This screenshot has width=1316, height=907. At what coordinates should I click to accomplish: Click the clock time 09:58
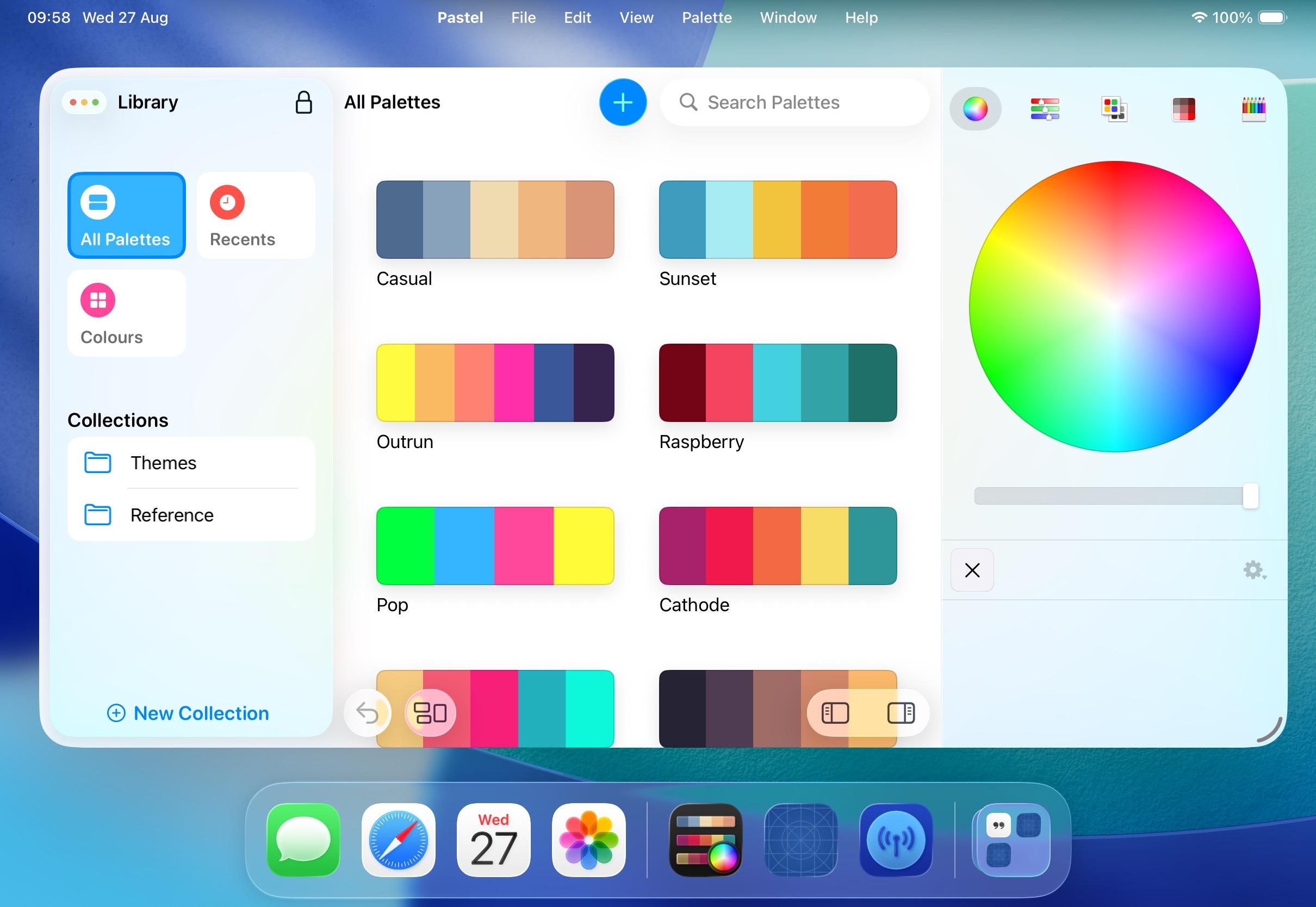pos(49,17)
